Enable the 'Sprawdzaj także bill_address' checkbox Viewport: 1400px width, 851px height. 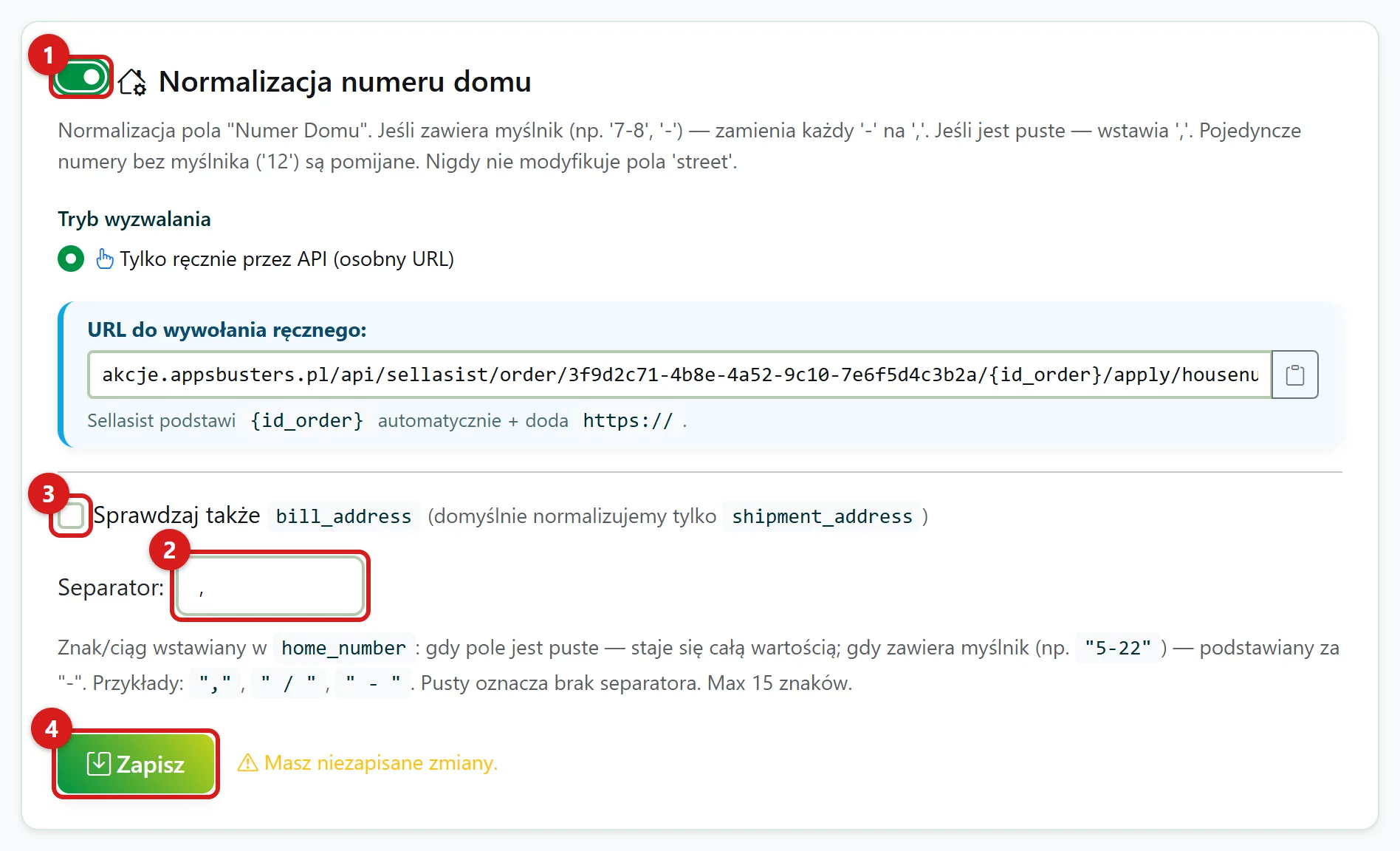tap(72, 516)
